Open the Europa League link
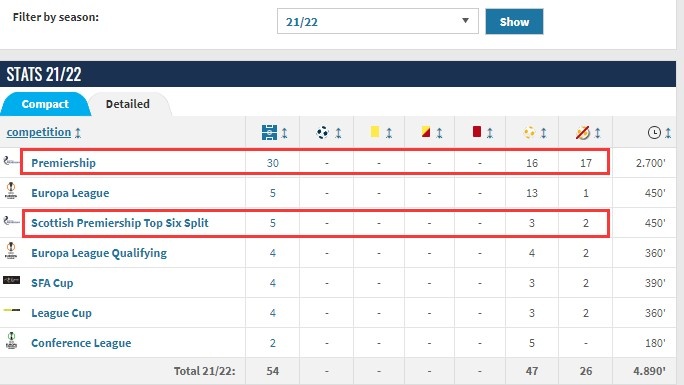Image resolution: width=684 pixels, height=385 pixels. (70, 193)
